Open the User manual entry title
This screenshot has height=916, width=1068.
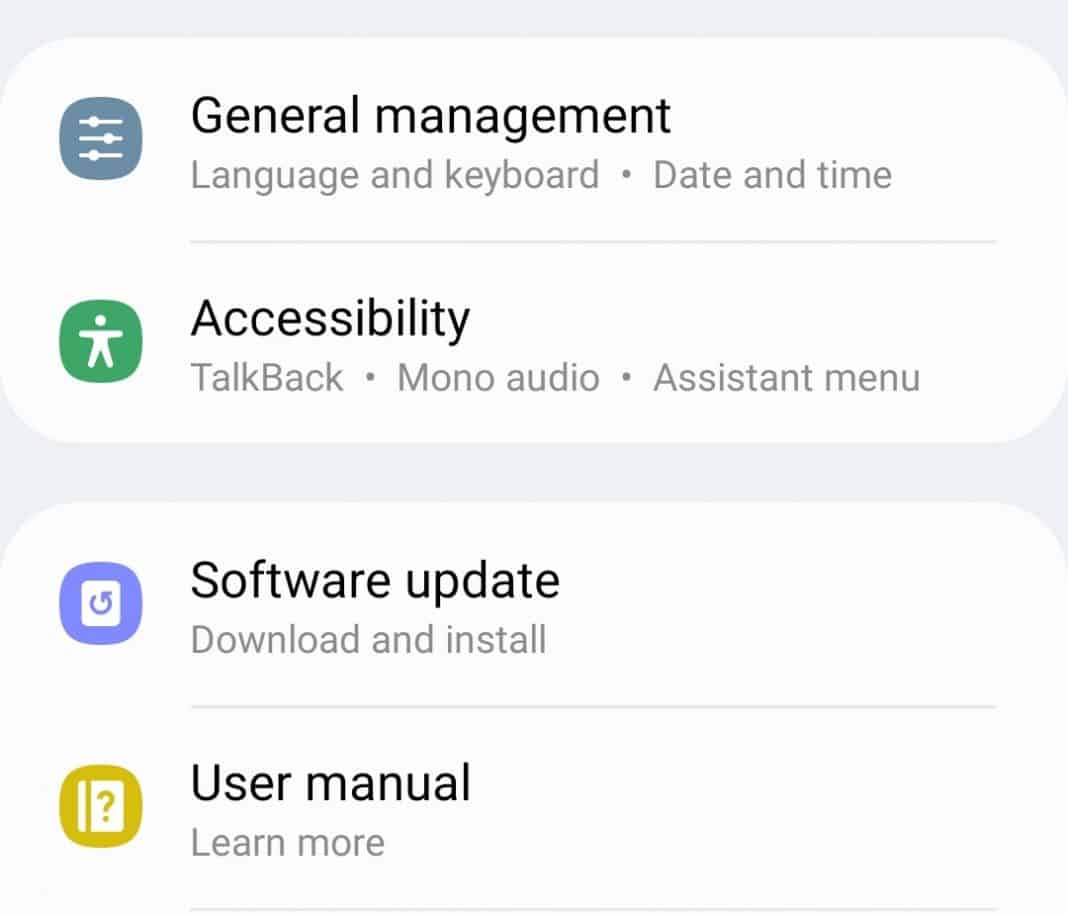pos(330,783)
